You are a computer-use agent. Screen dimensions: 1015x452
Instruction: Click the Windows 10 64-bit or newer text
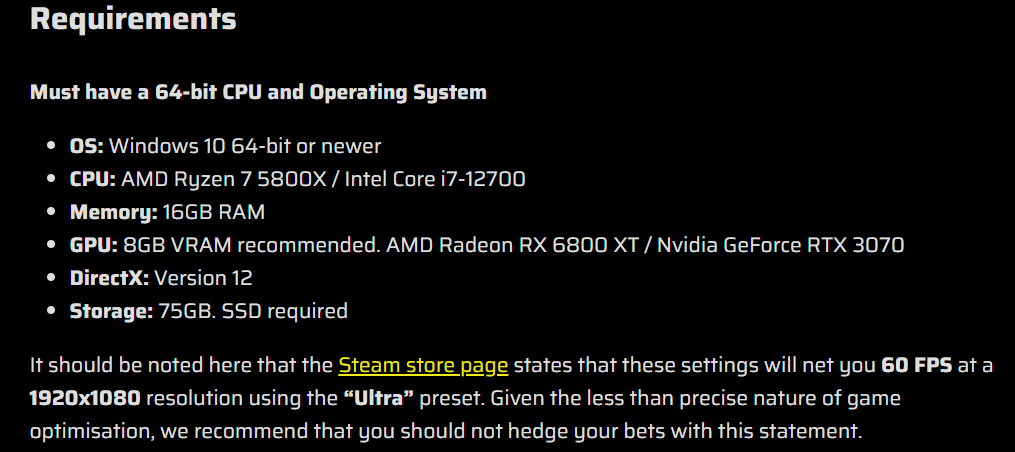pyautogui.click(x=245, y=146)
